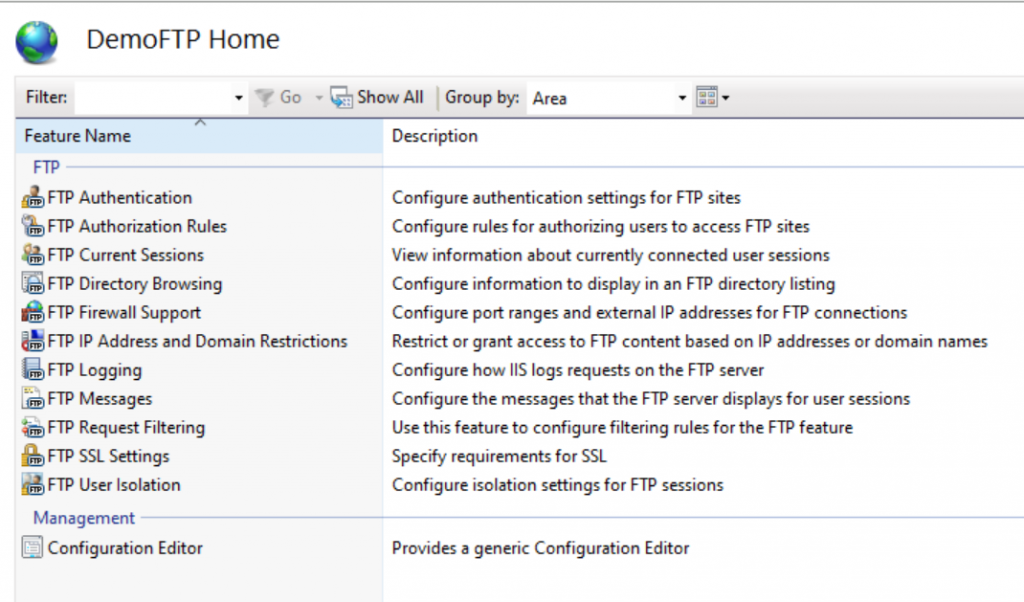The height and width of the screenshot is (602, 1024).
Task: Sort by Feature Name column header
Action: click(78, 136)
